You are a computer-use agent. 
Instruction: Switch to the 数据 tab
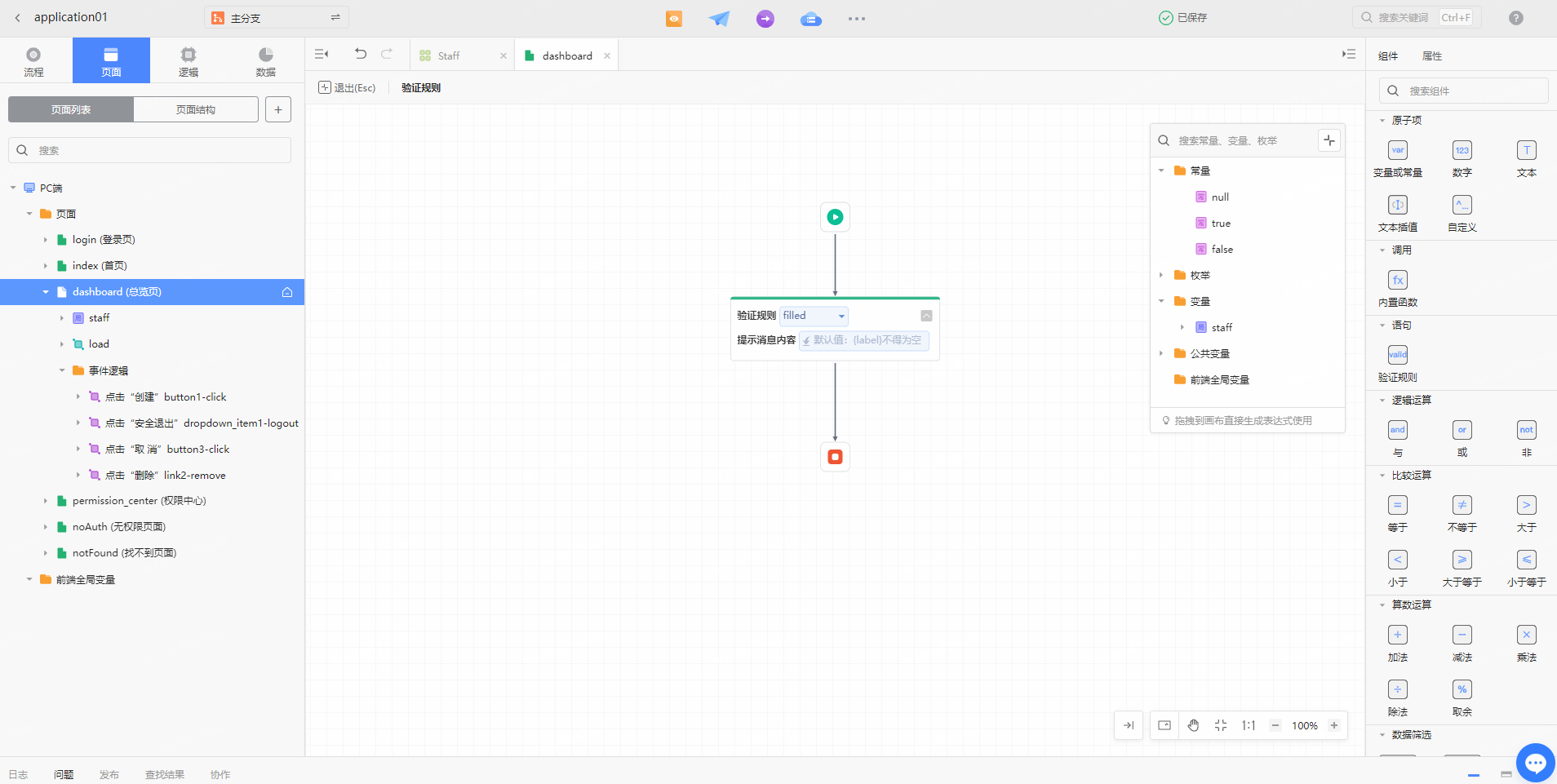pos(266,61)
